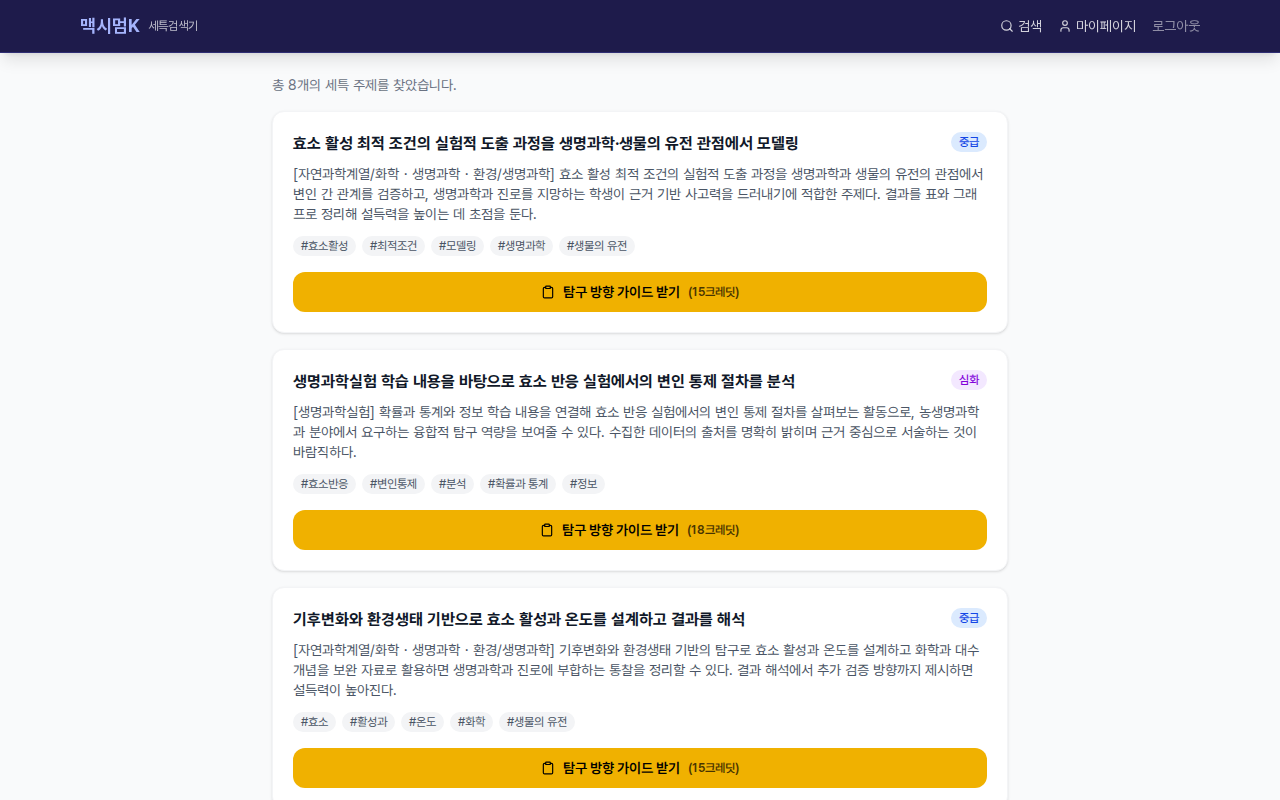Click clipboard icon in the 기후변화 card's guide button
This screenshot has width=1280, height=800.
548,768
